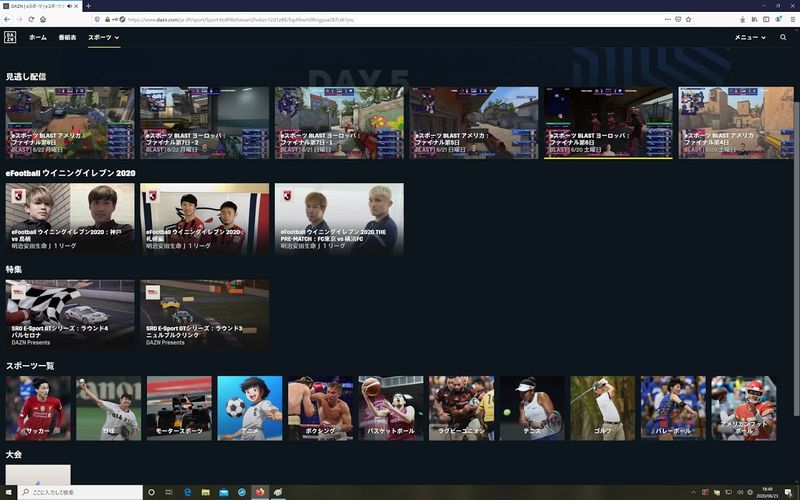Image resolution: width=800 pixels, height=500 pixels.
Task: Open the サッカー sport category tile
Action: coord(38,408)
